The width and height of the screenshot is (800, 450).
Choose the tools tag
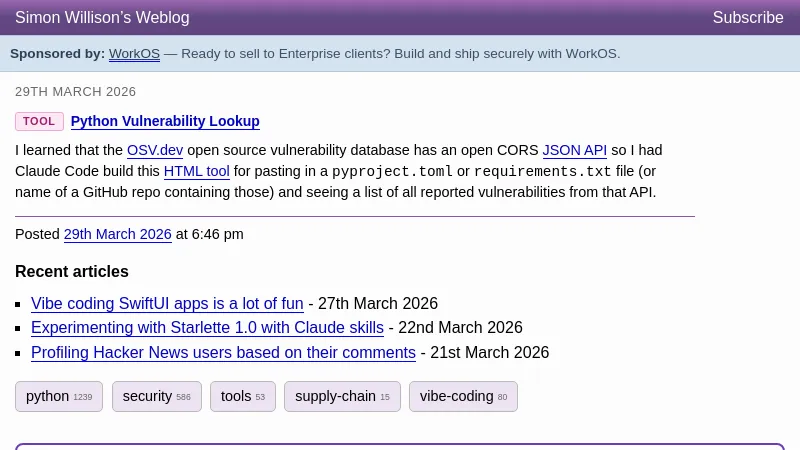point(242,397)
